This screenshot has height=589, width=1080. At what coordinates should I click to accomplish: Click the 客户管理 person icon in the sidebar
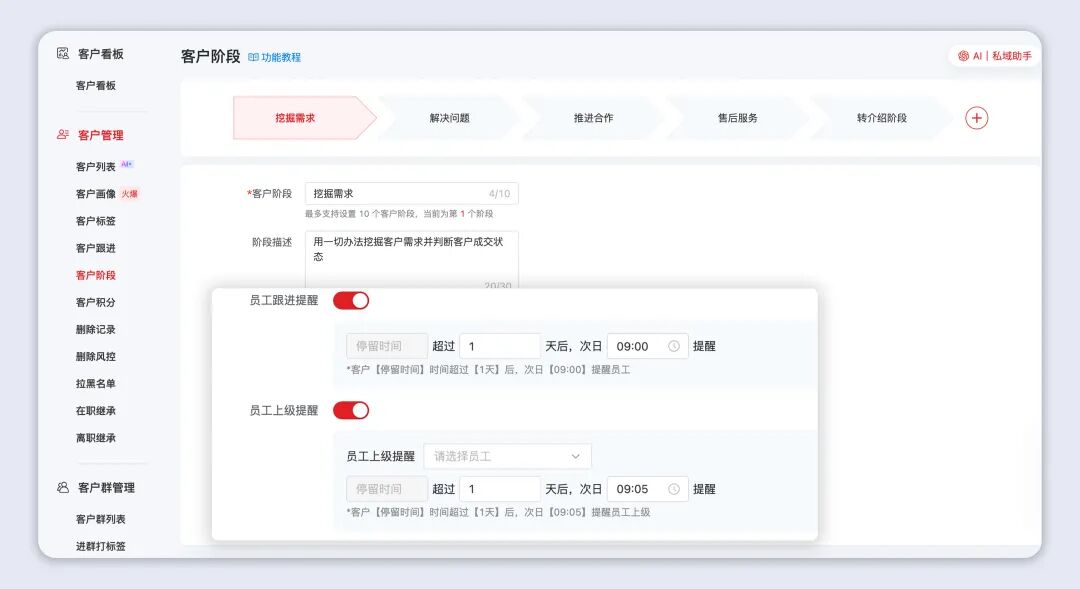click(x=62, y=133)
